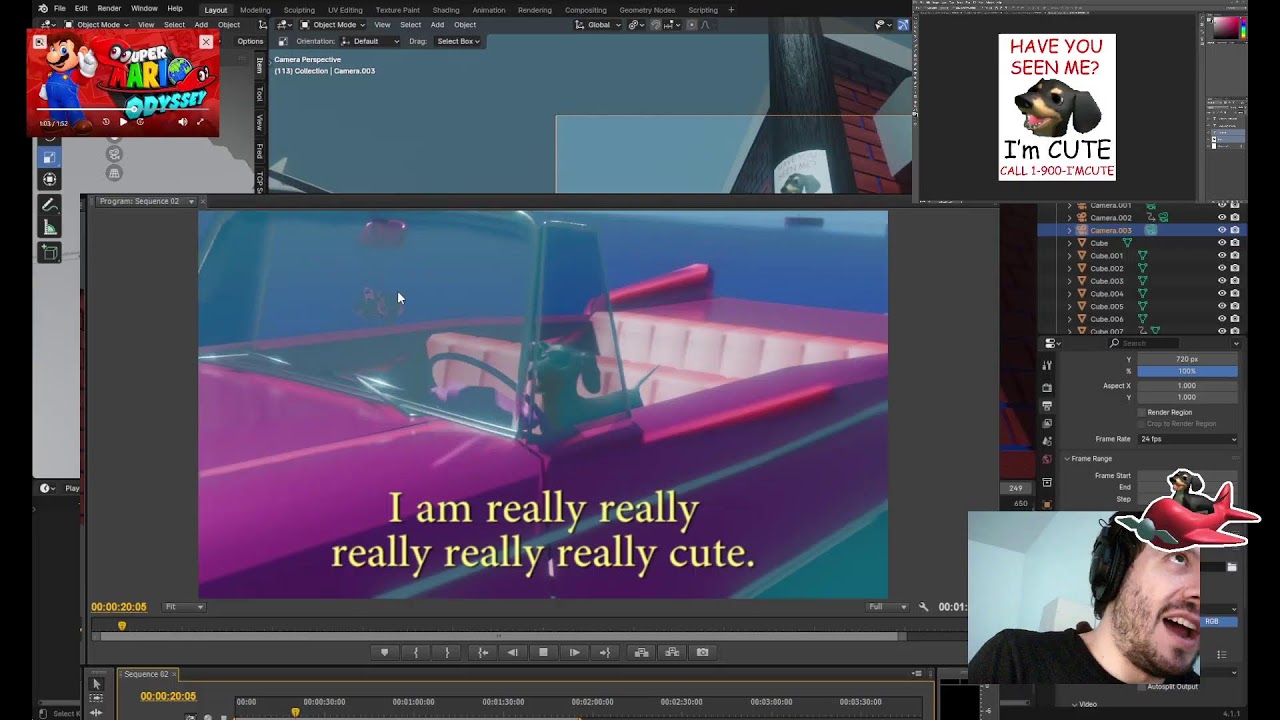Disable Cube.003 in renders via camera icon
This screenshot has width=1280, height=720.
point(1235,281)
